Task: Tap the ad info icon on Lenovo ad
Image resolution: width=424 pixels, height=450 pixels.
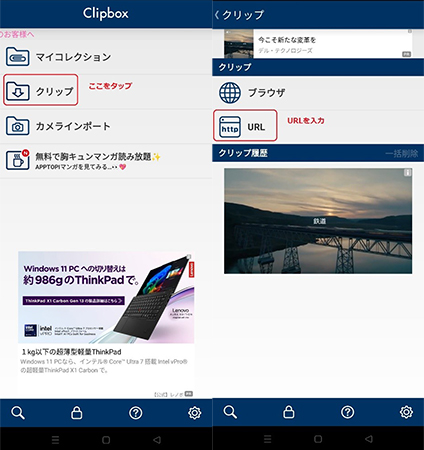Action: point(189,257)
